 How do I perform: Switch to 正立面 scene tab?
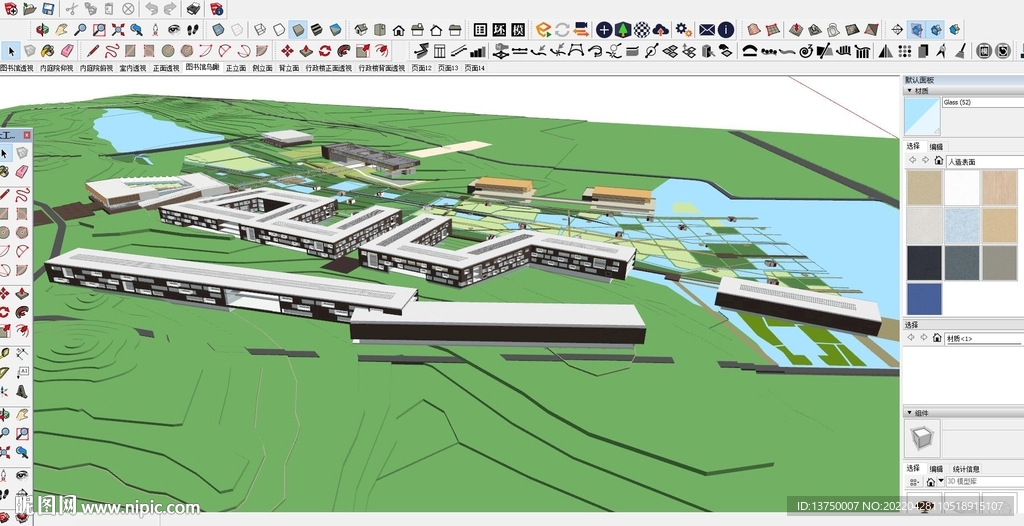[235, 68]
